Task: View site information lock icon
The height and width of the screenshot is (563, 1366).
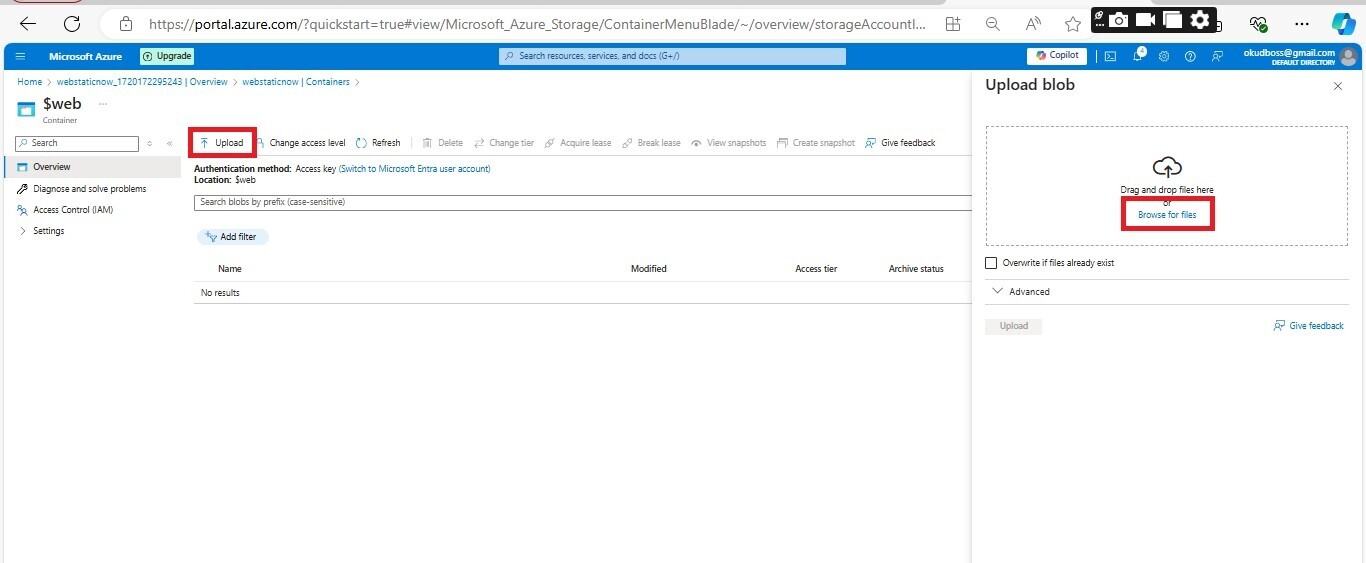Action: (x=125, y=23)
